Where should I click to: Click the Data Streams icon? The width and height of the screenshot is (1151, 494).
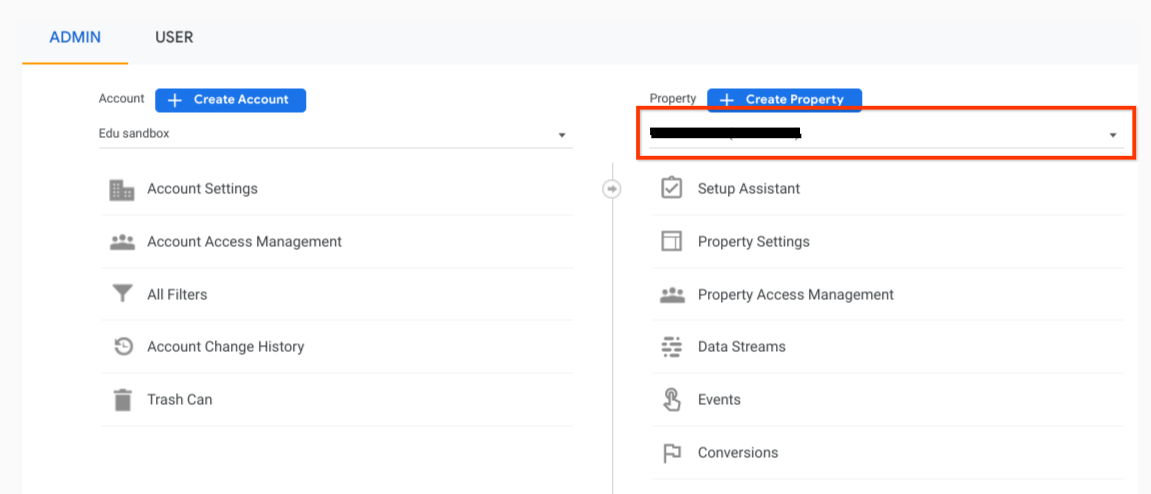672,347
